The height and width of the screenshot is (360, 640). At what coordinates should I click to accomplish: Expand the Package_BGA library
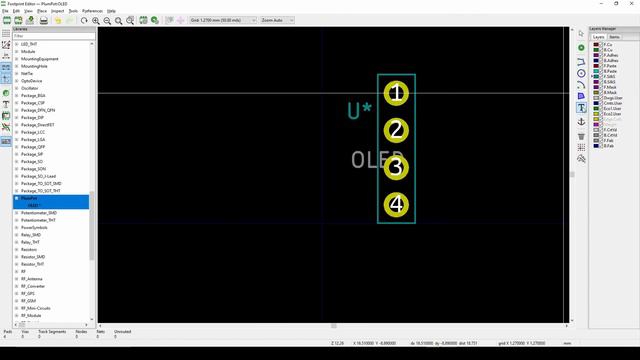17,96
